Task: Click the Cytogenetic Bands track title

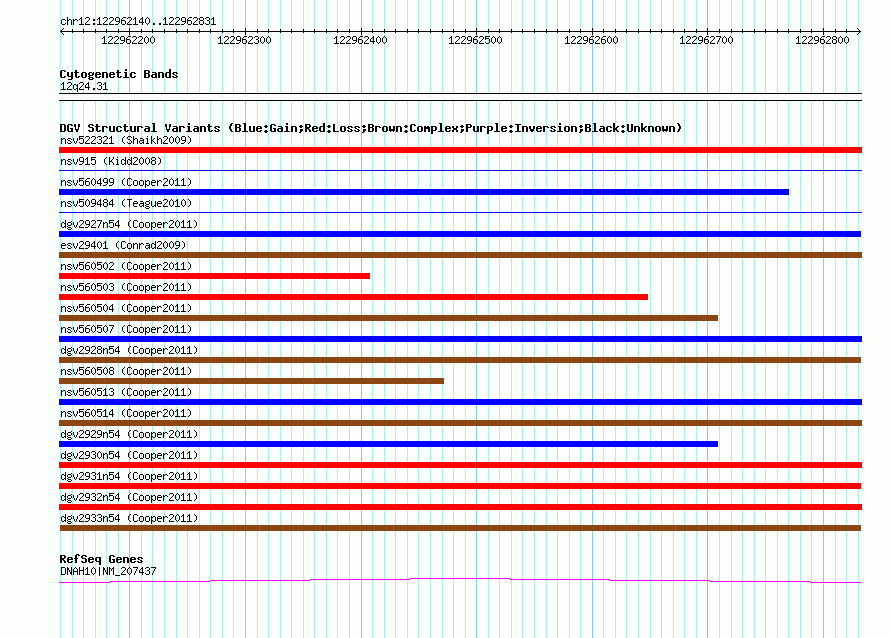Action: [119, 74]
